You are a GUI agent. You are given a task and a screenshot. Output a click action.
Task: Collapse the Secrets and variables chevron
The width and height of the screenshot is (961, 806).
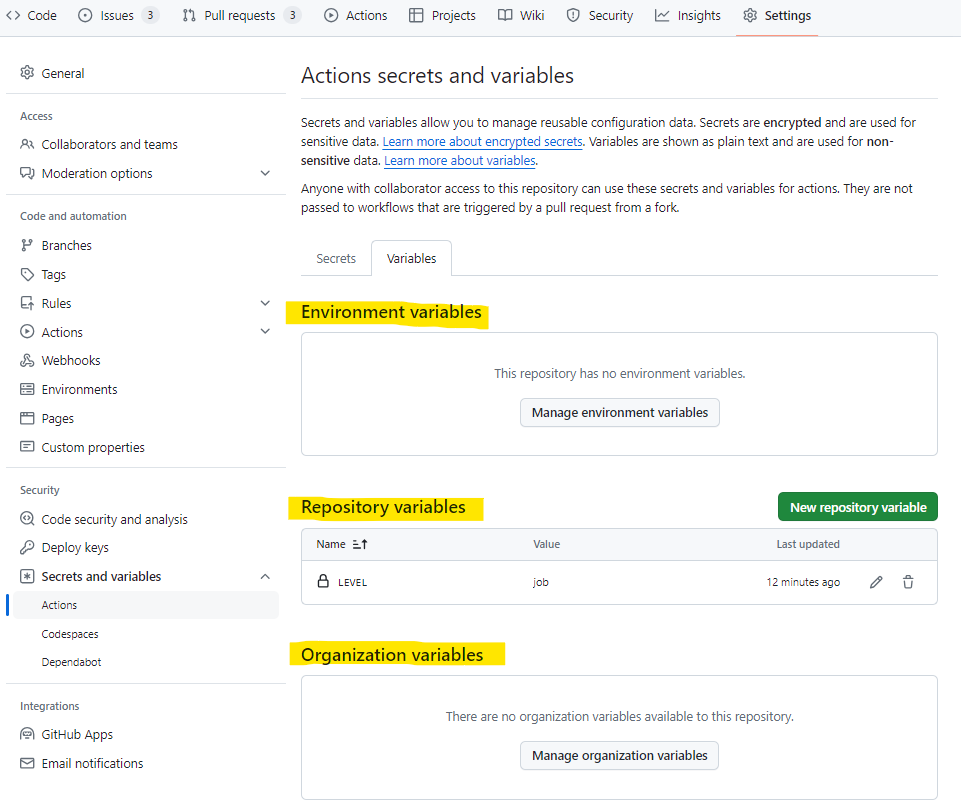(x=265, y=576)
